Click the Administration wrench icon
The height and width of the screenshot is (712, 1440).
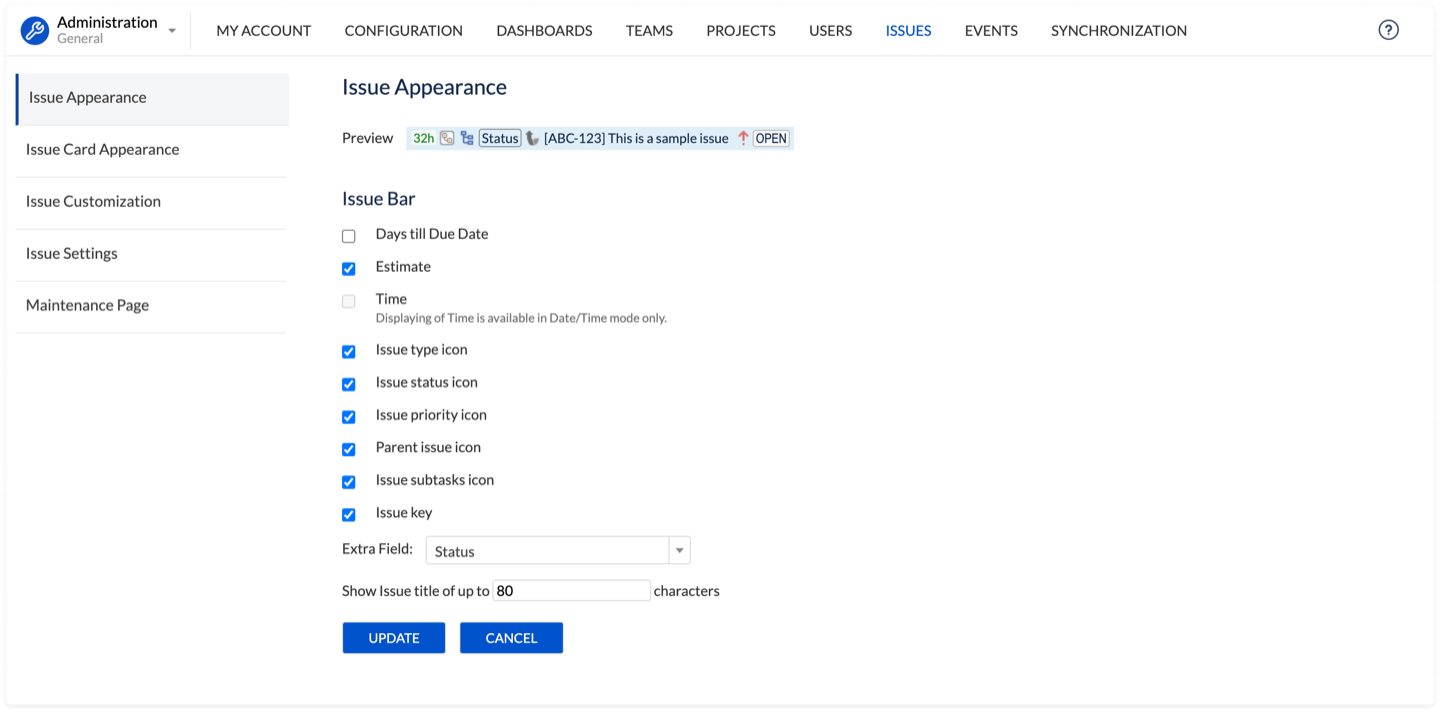[x=35, y=30]
